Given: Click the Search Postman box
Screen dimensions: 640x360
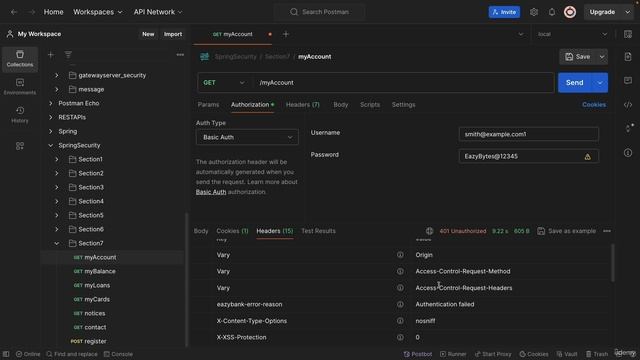Looking at the screenshot, I should [320, 12].
